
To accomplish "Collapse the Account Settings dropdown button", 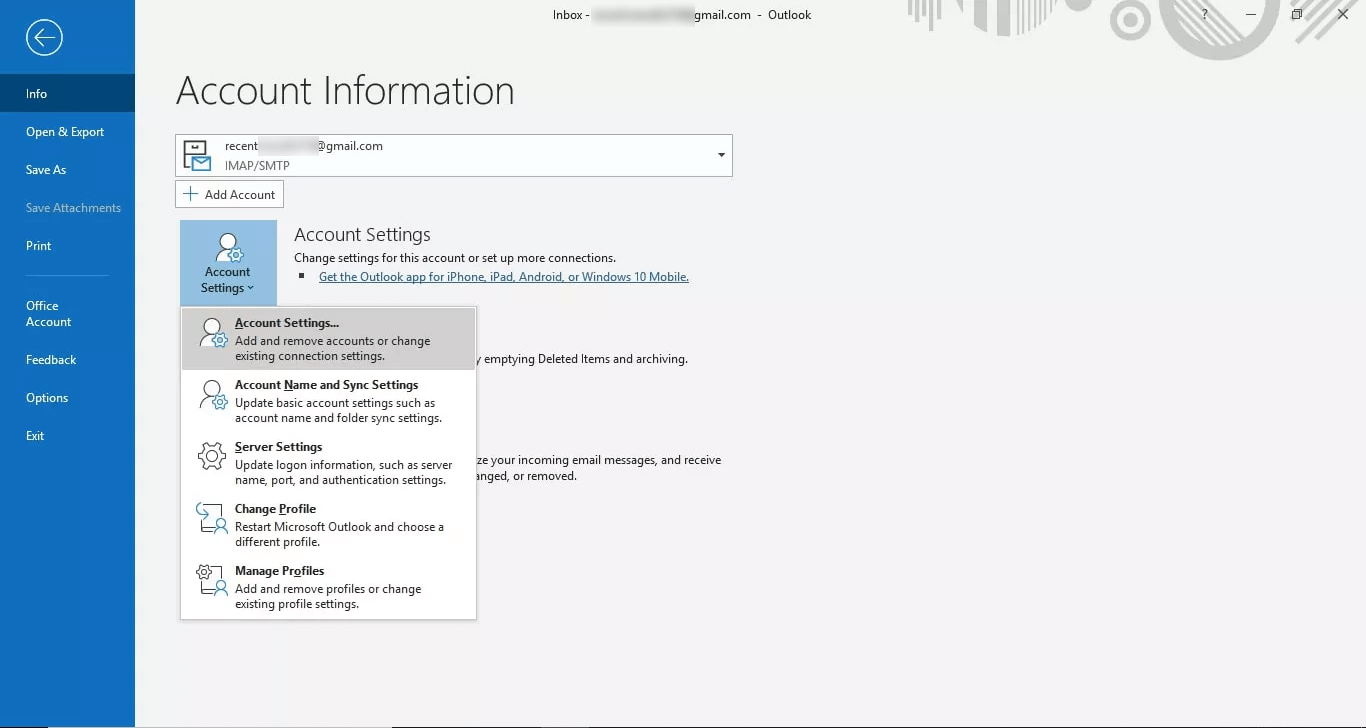I will click(x=228, y=263).
